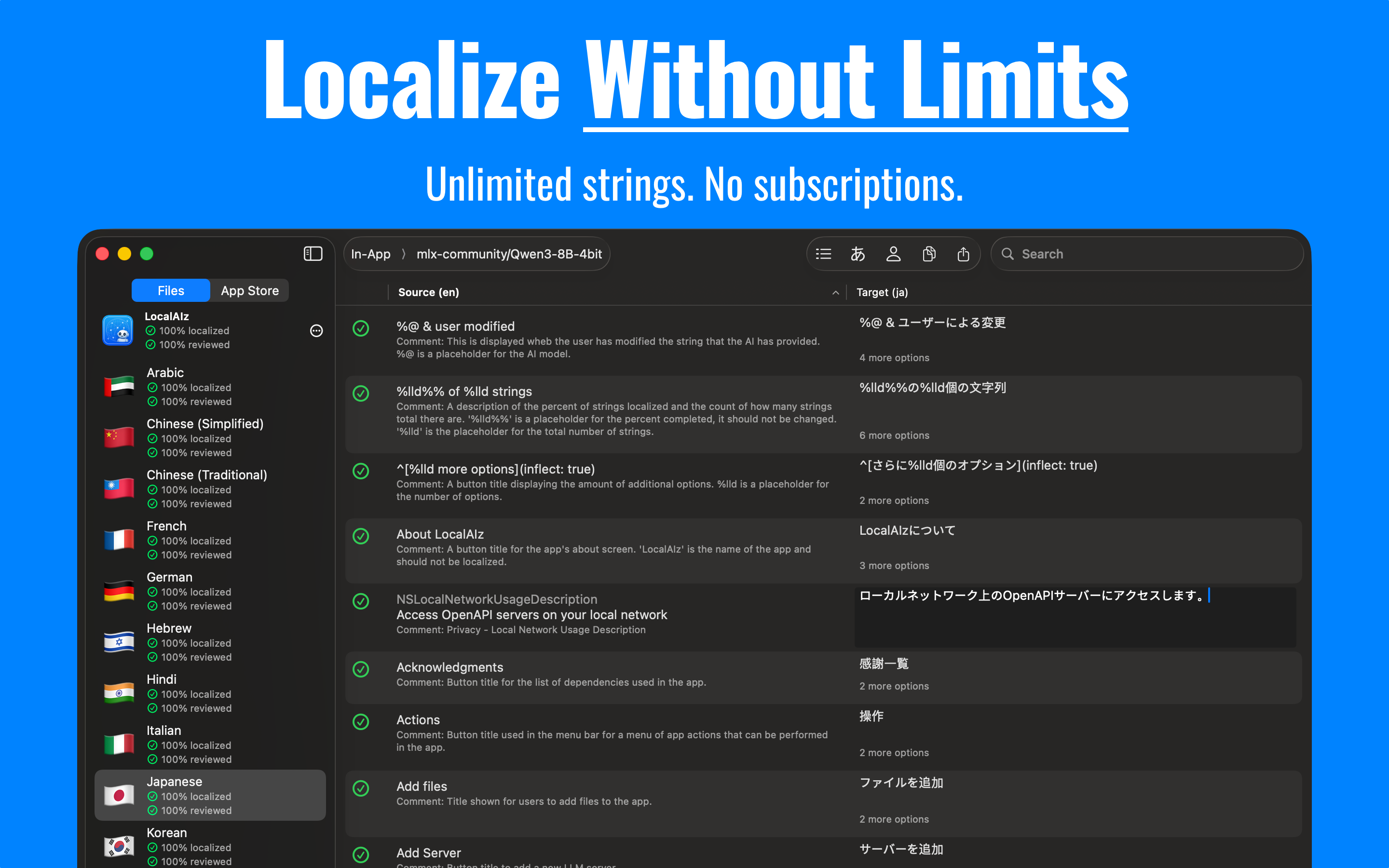The height and width of the screenshot is (868, 1389).
Task: Toggle reviewed checkmark for 'Acknowledgments'
Action: pyautogui.click(x=361, y=669)
